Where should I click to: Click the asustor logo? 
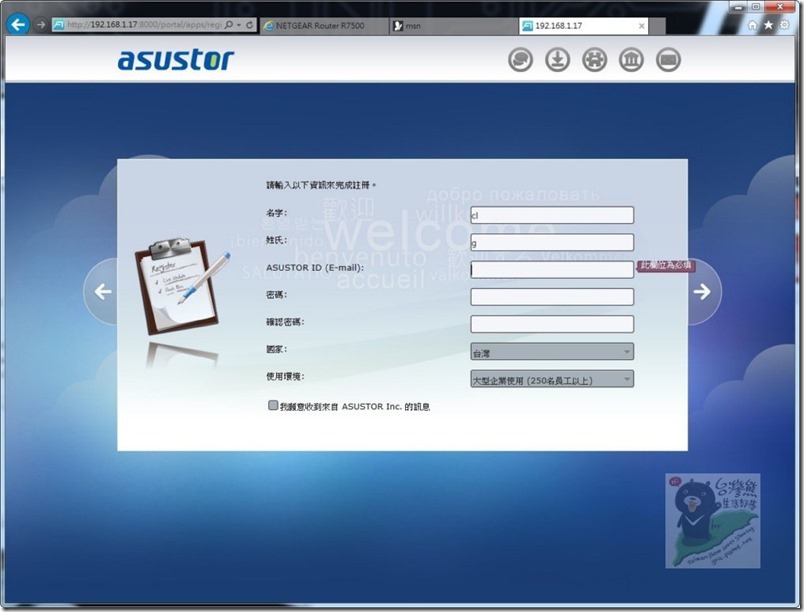[176, 59]
